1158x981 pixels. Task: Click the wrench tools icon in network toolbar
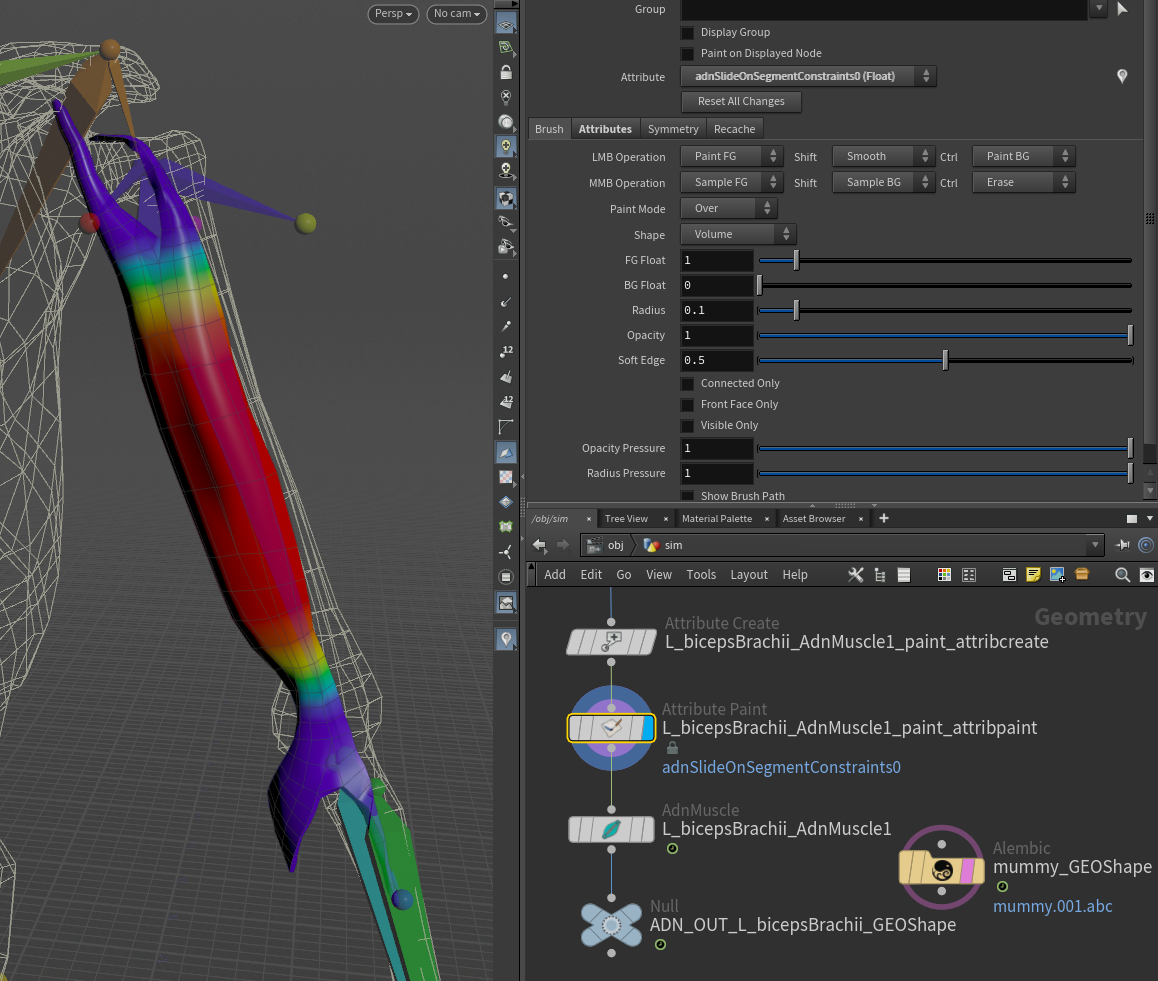click(856, 575)
